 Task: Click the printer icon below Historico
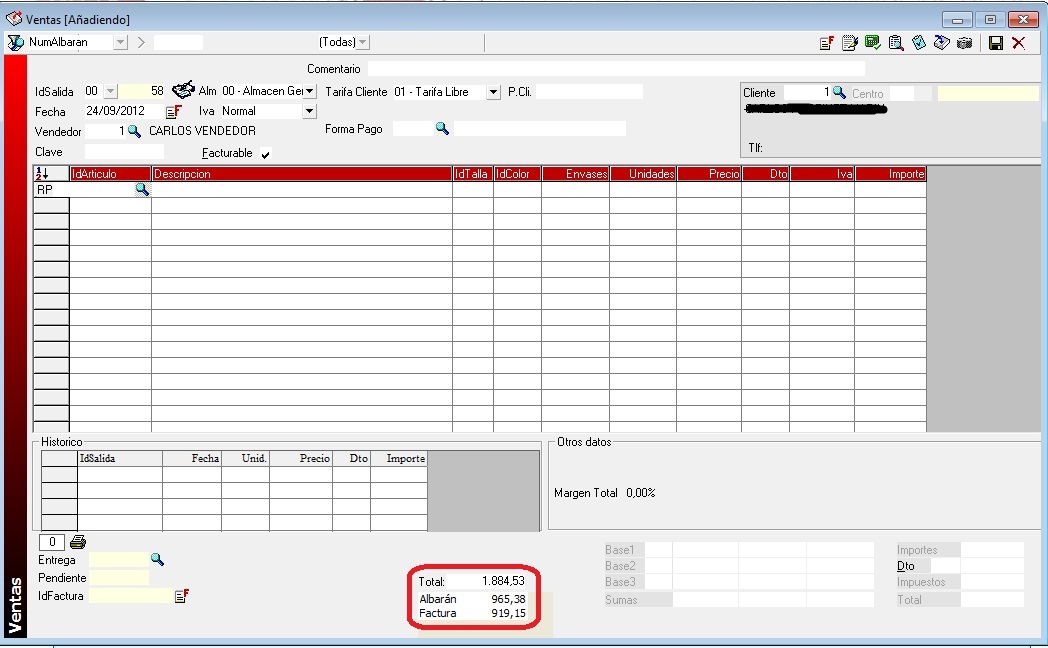click(x=78, y=542)
